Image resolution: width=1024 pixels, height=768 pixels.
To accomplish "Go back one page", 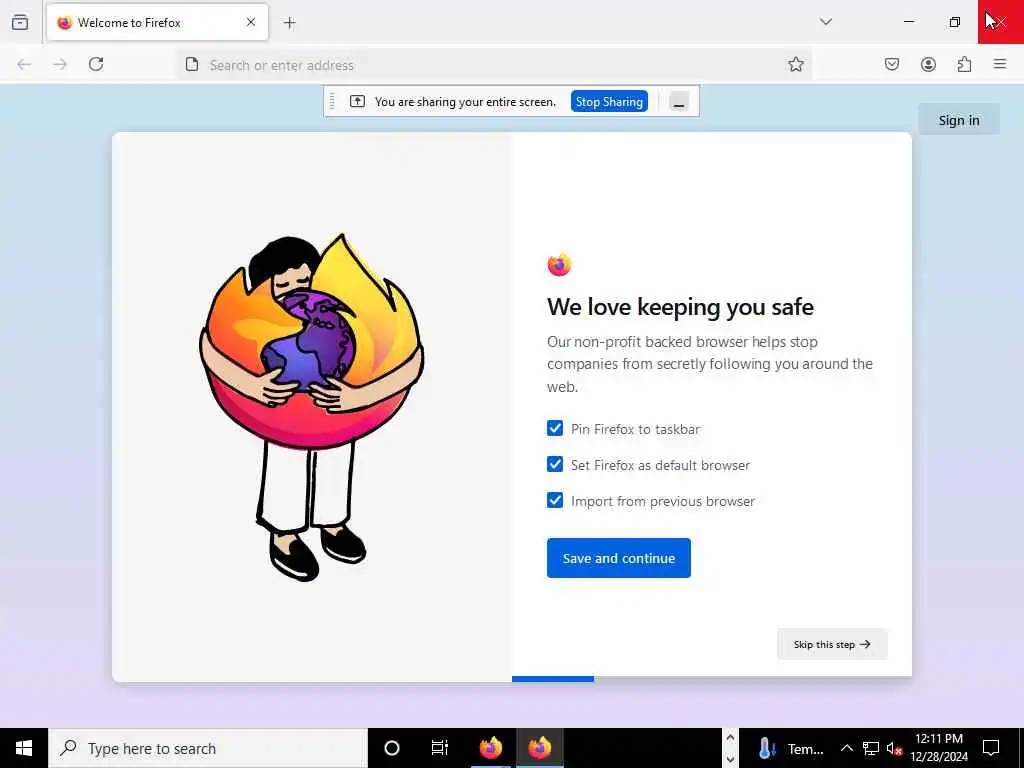I will 24,64.
